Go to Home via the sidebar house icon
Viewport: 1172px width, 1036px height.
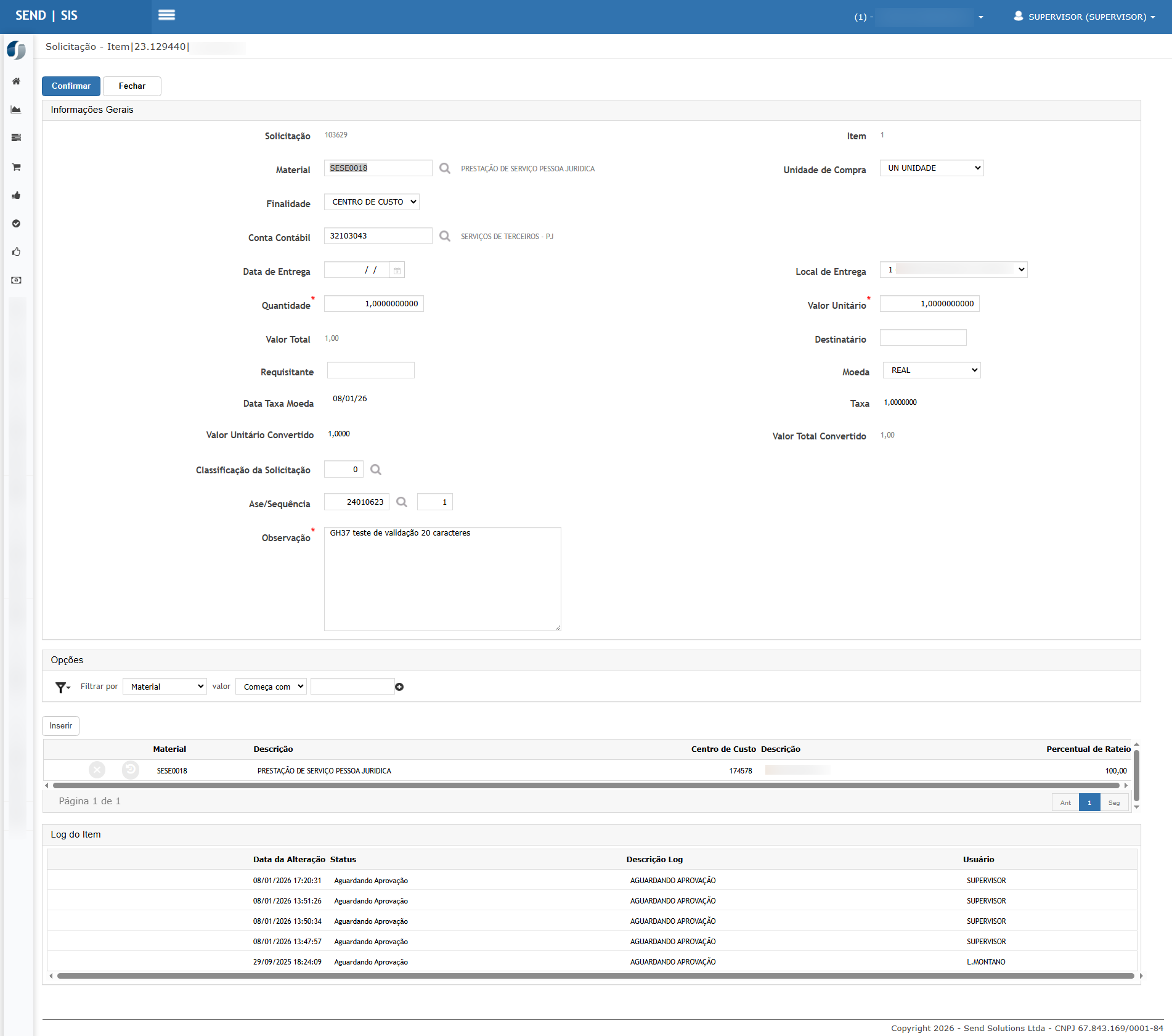(x=17, y=81)
